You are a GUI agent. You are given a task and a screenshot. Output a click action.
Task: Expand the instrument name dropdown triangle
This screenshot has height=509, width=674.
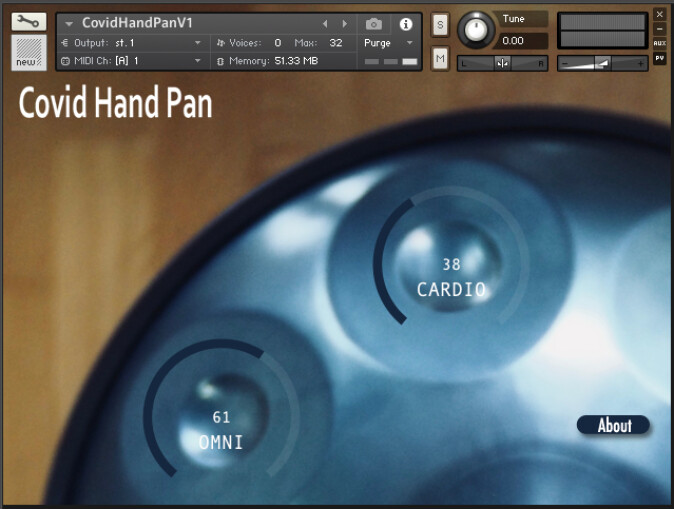pyautogui.click(x=69, y=24)
